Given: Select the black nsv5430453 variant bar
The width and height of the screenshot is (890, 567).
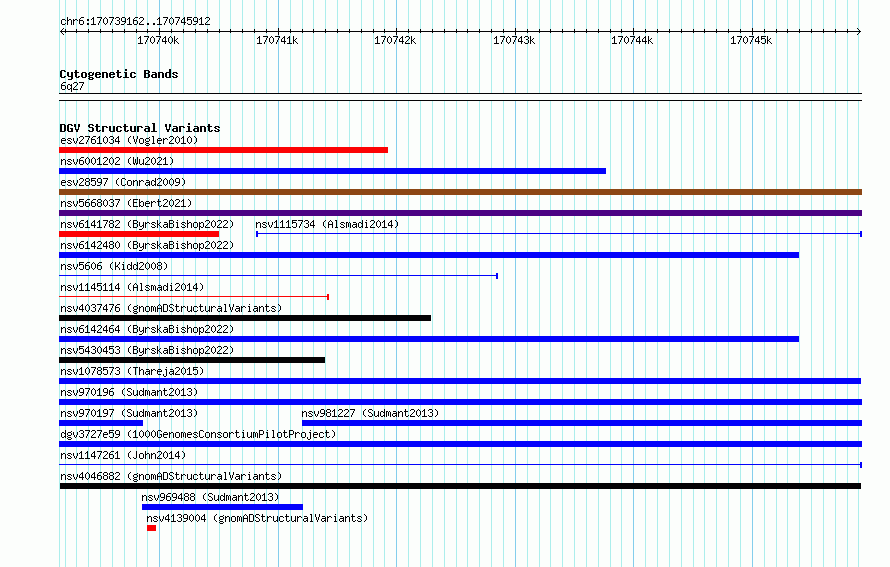Looking at the screenshot, I should tap(192, 360).
